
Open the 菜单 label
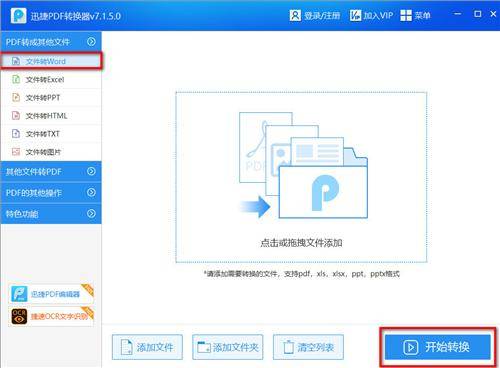click(x=422, y=15)
